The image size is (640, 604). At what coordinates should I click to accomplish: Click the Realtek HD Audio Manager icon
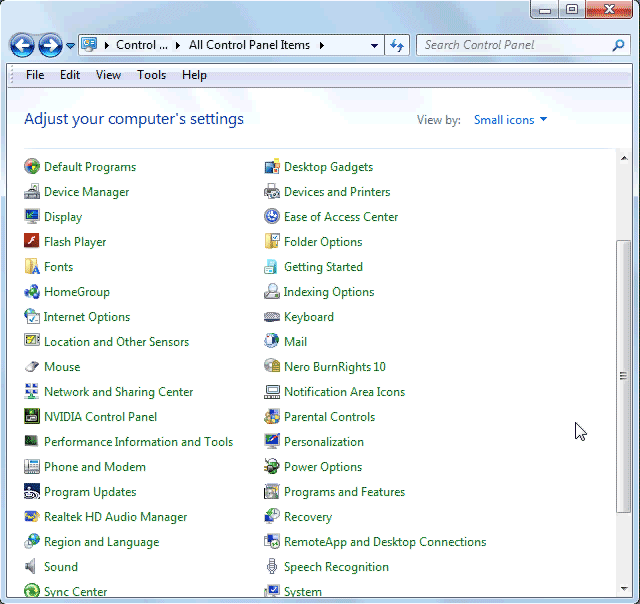(x=32, y=516)
